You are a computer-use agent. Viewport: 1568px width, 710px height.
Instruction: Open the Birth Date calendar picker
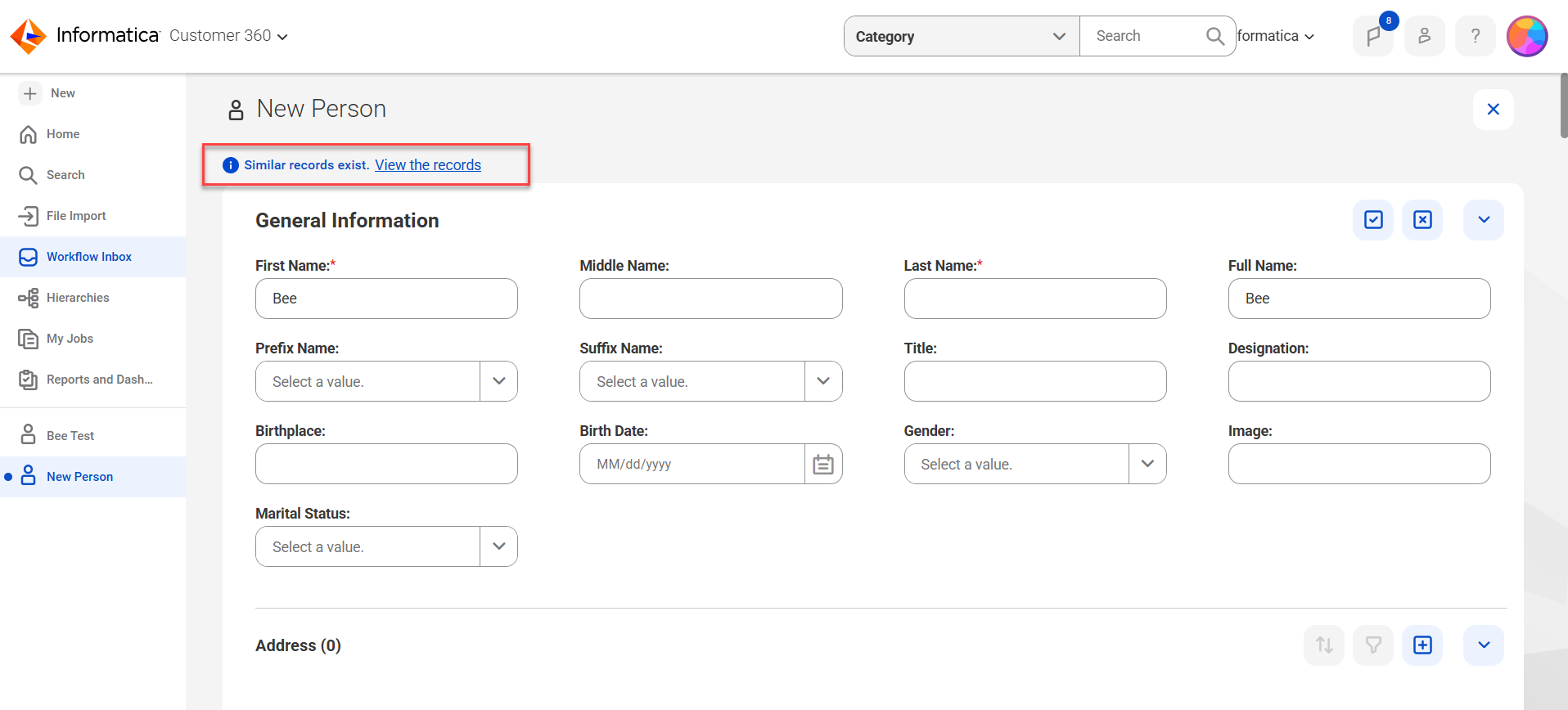823,464
